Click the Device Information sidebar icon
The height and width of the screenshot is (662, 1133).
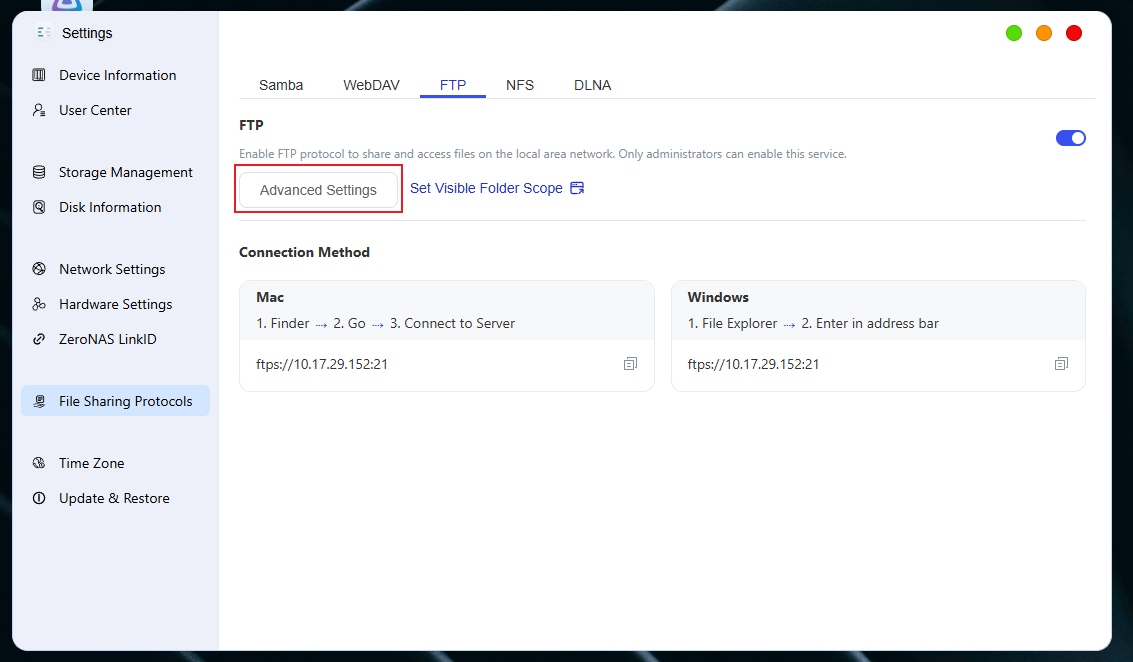tap(39, 74)
